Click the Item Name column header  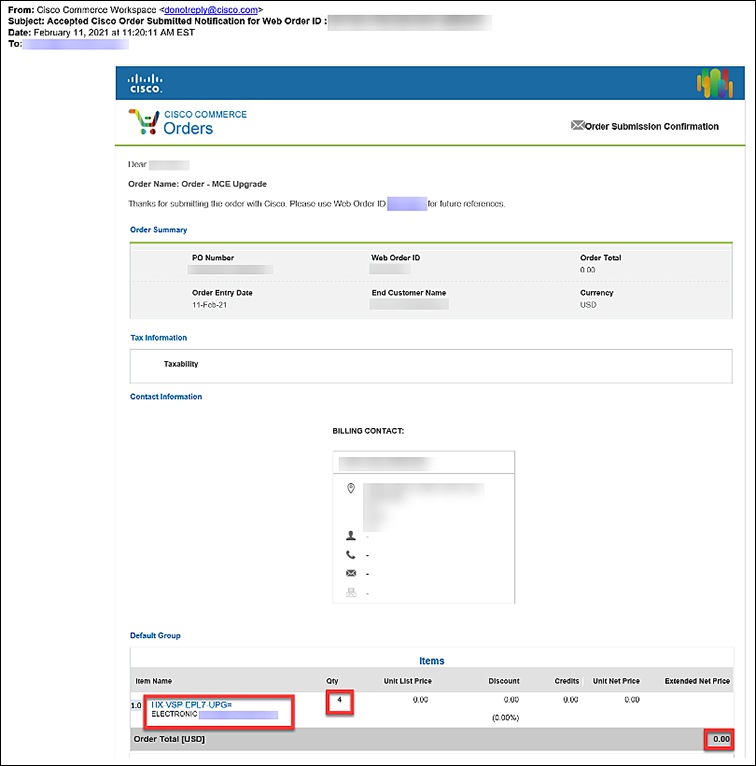coord(153,681)
